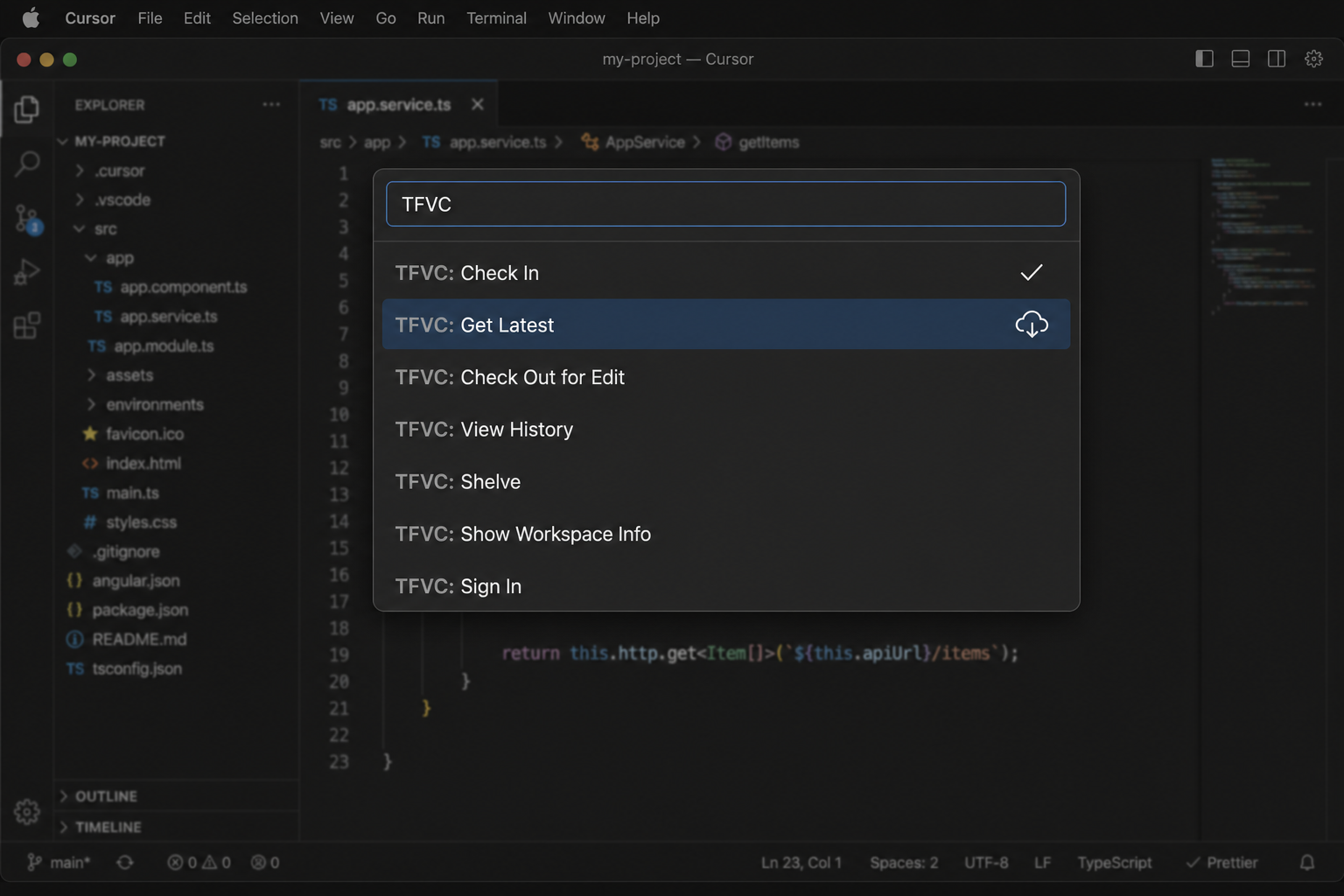The height and width of the screenshot is (896, 1344).
Task: Change UTF-8 file encoding
Action: [986, 862]
